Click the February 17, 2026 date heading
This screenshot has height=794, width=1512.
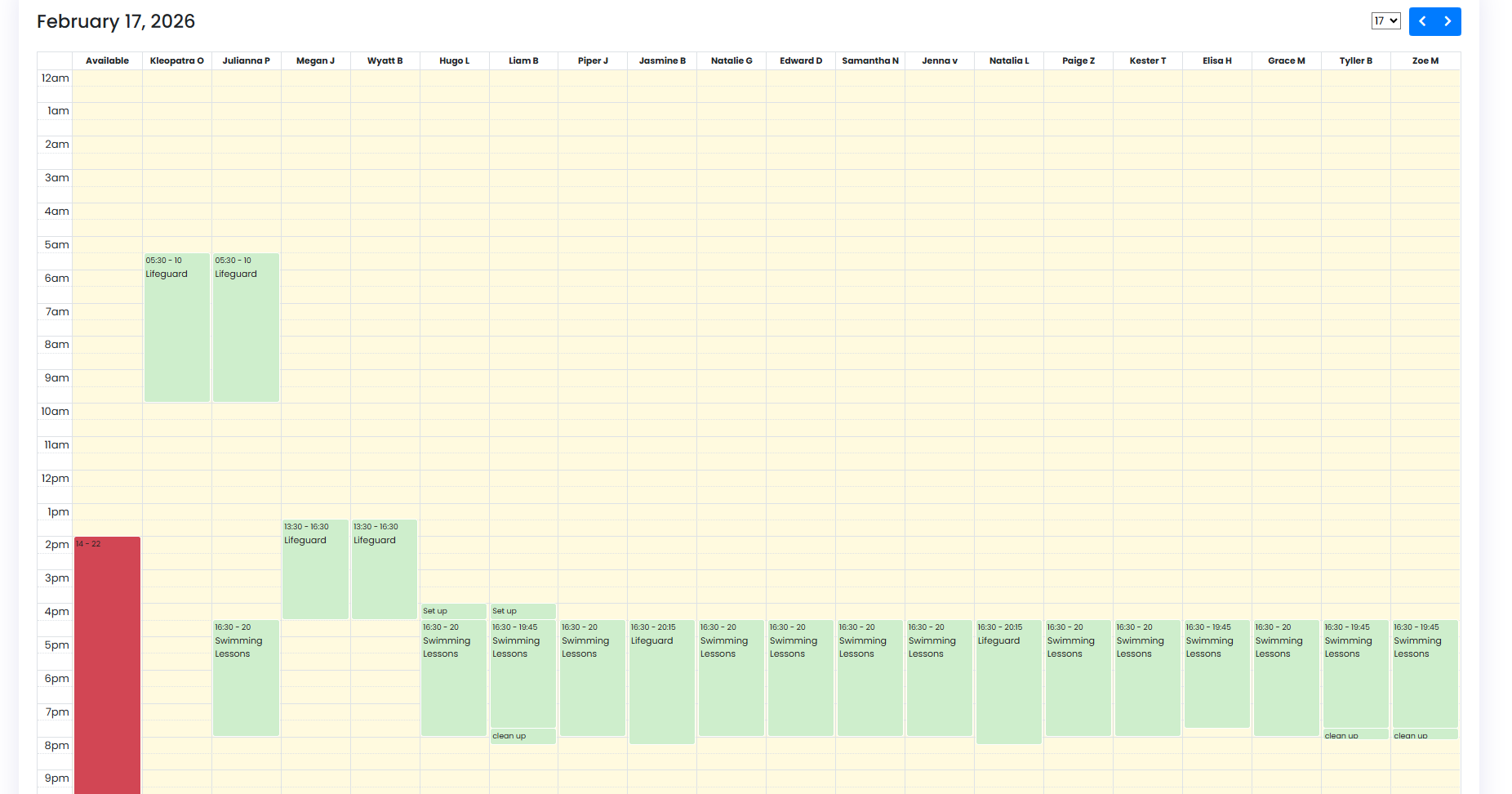click(116, 21)
